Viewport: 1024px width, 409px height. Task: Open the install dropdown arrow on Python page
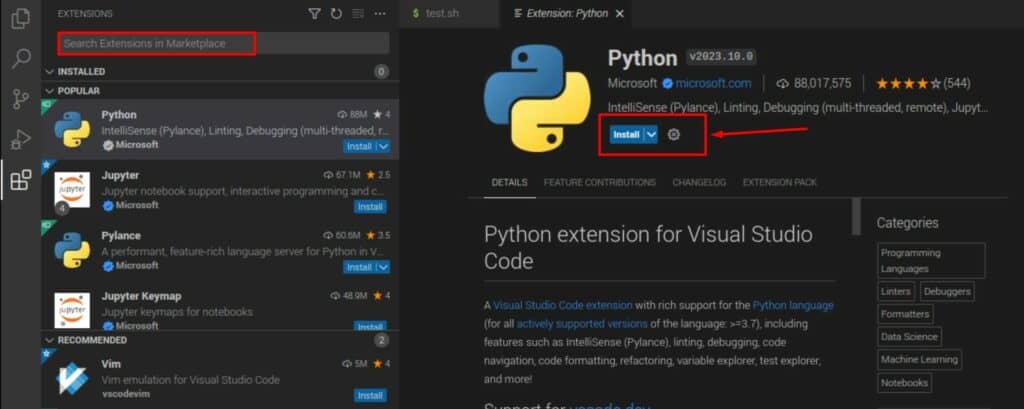point(650,135)
